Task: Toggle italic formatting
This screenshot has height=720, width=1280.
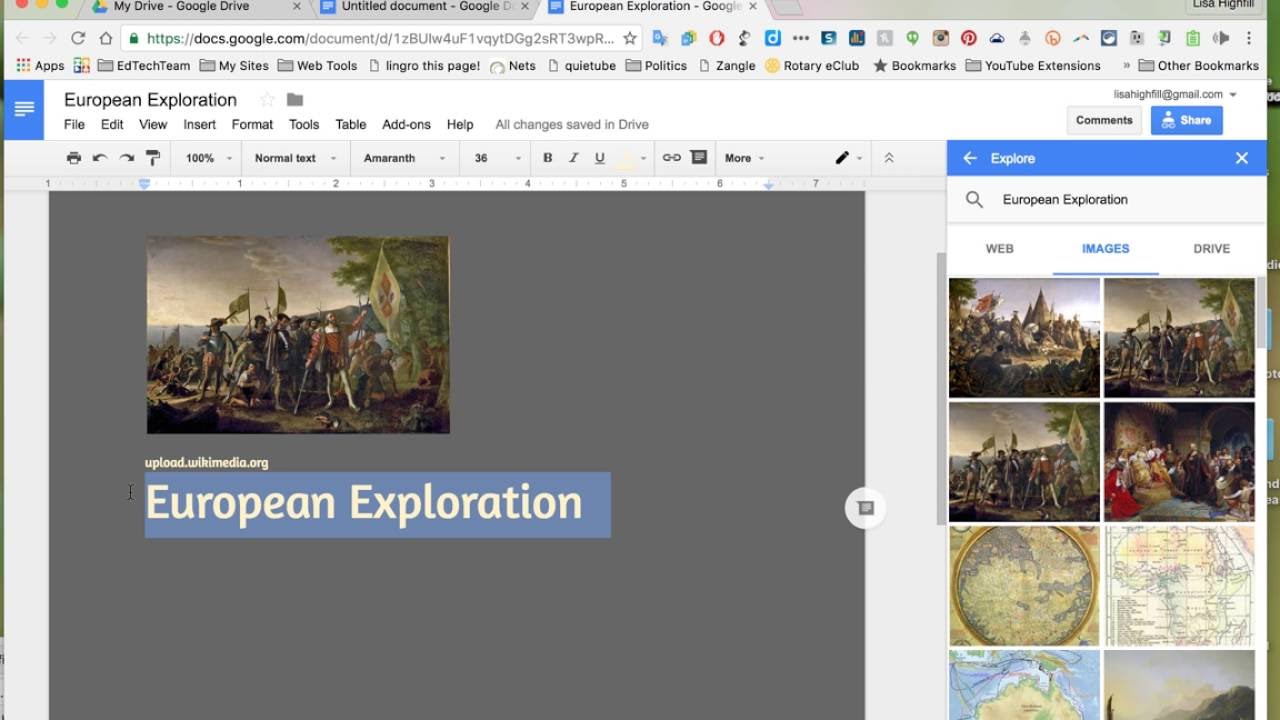Action: (573, 158)
